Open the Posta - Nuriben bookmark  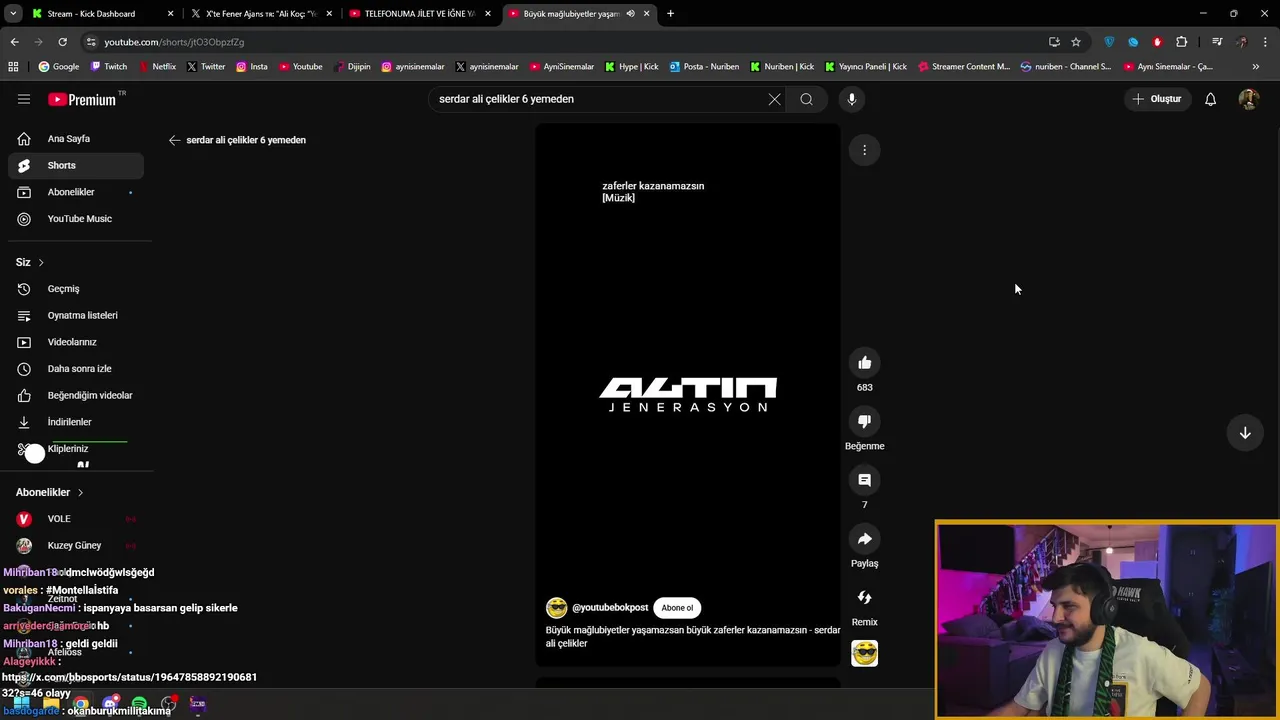(x=704, y=67)
